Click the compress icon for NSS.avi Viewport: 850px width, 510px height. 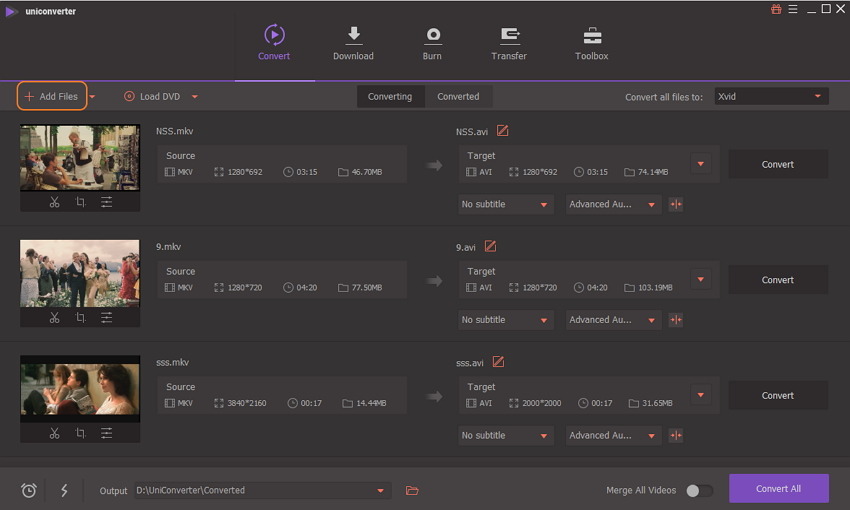point(675,204)
